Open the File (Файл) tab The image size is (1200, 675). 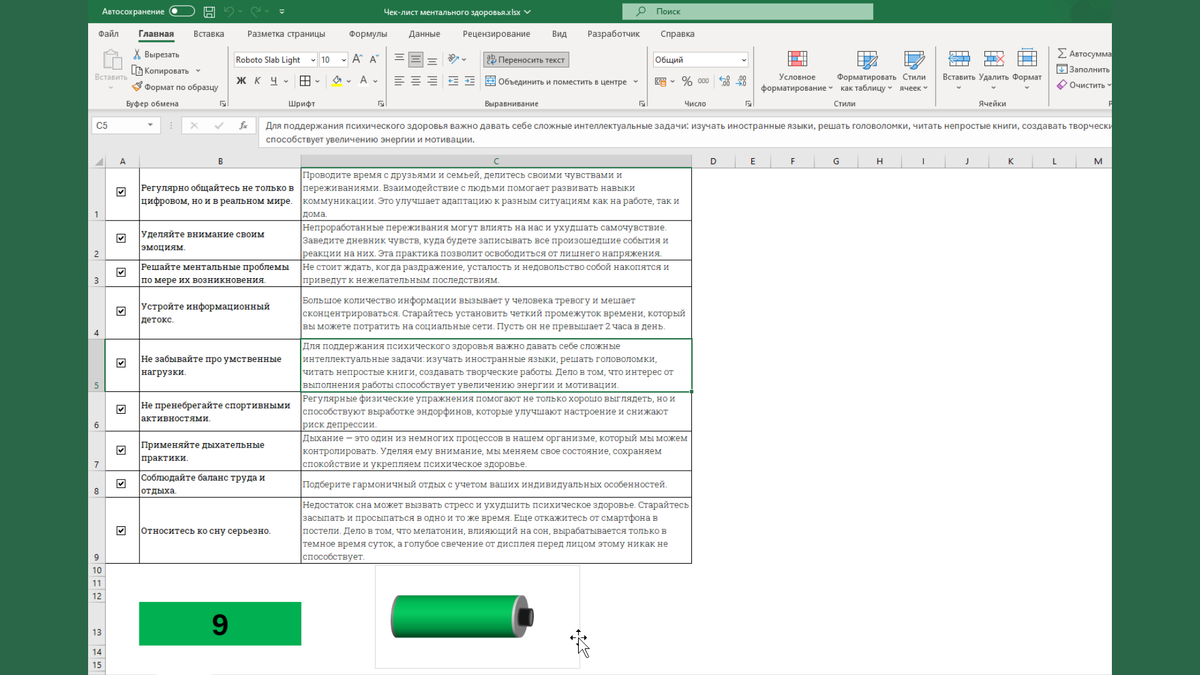coord(108,33)
